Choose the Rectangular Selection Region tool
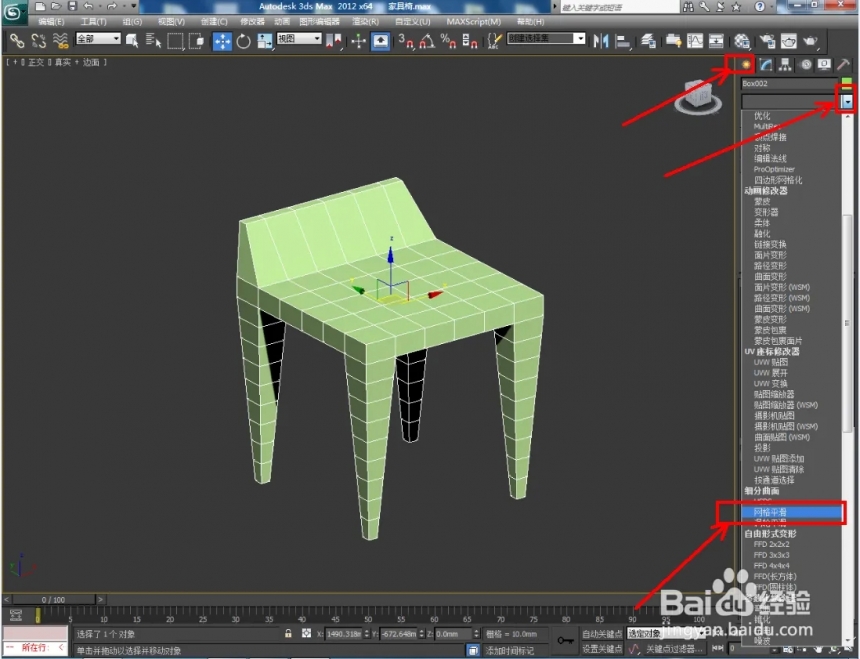860x659 pixels. [x=175, y=41]
